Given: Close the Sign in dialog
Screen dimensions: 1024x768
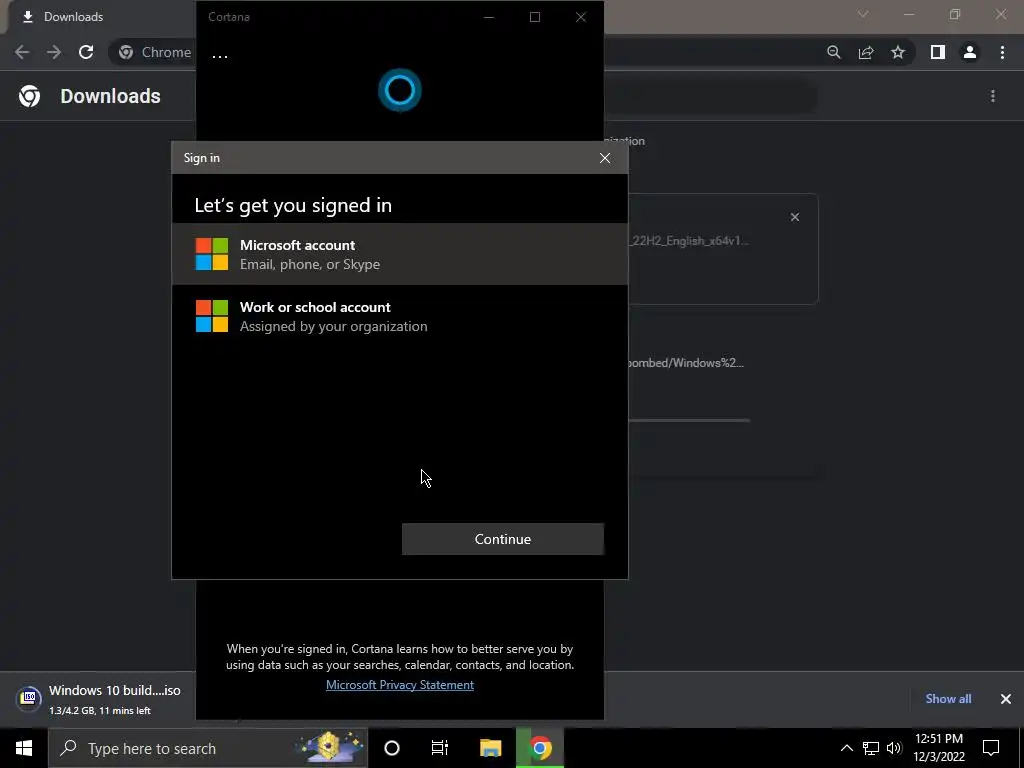Looking at the screenshot, I should click(605, 158).
